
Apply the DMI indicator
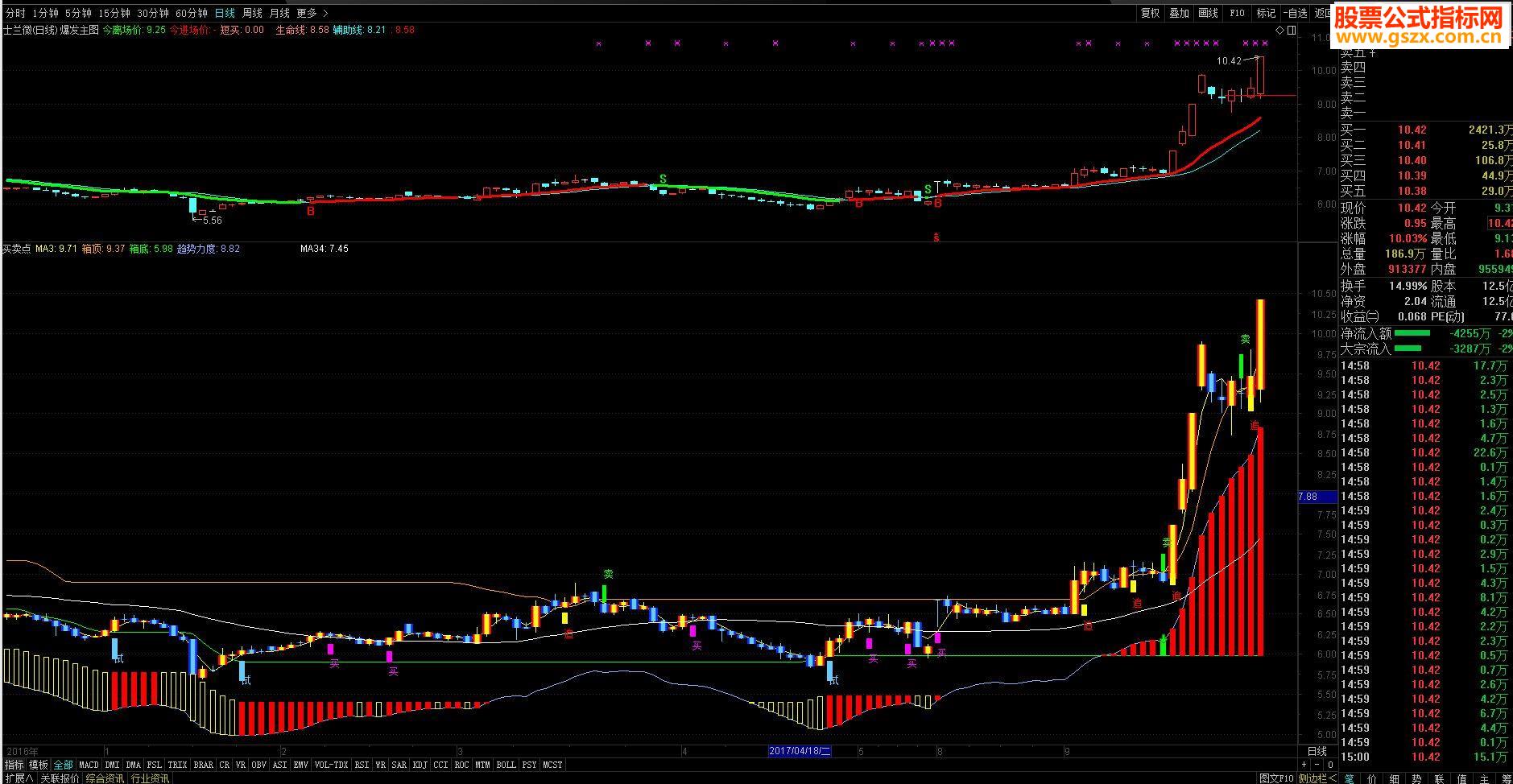point(112,765)
